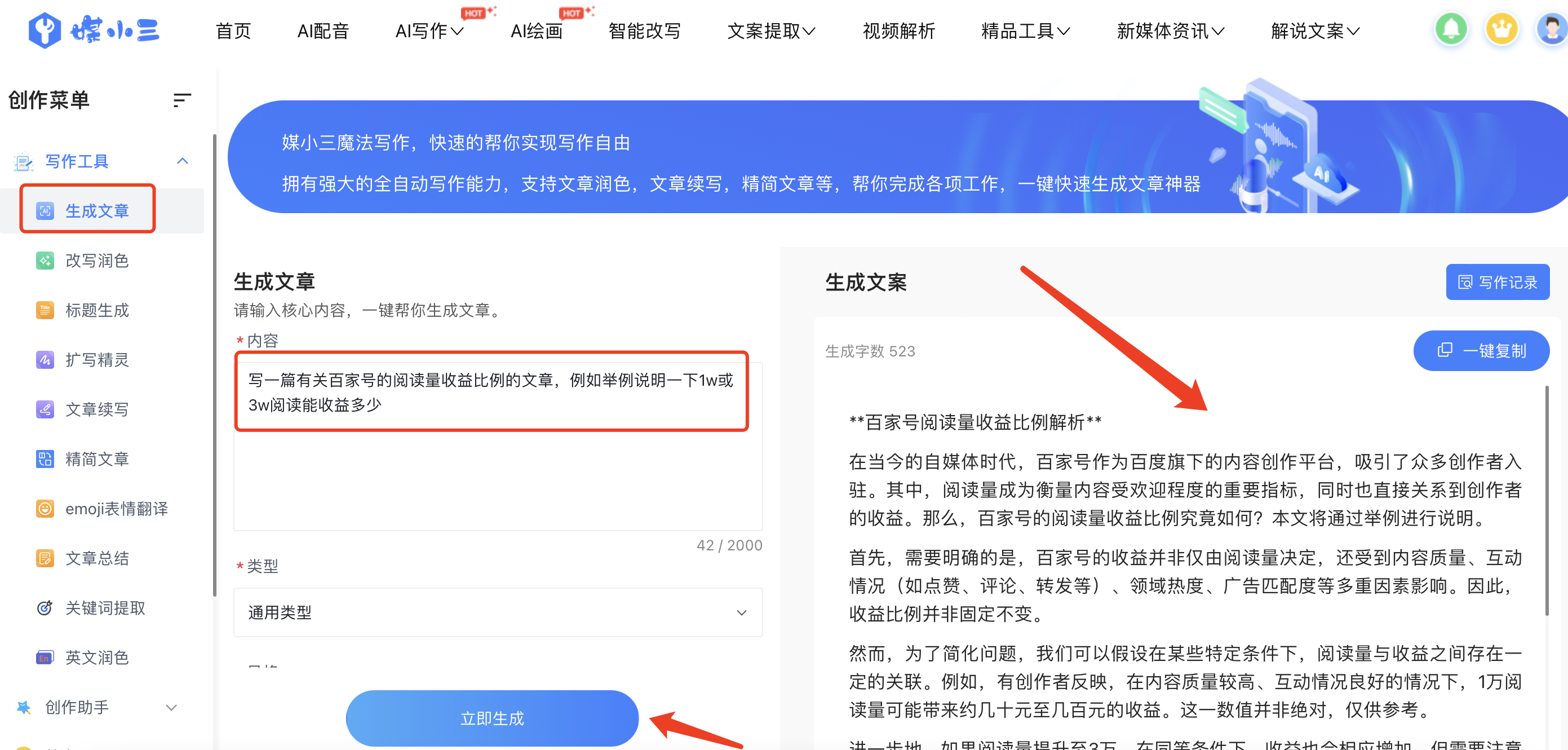Click the 生成字数 523 label
This screenshot has width=1568, height=750.
click(870, 351)
